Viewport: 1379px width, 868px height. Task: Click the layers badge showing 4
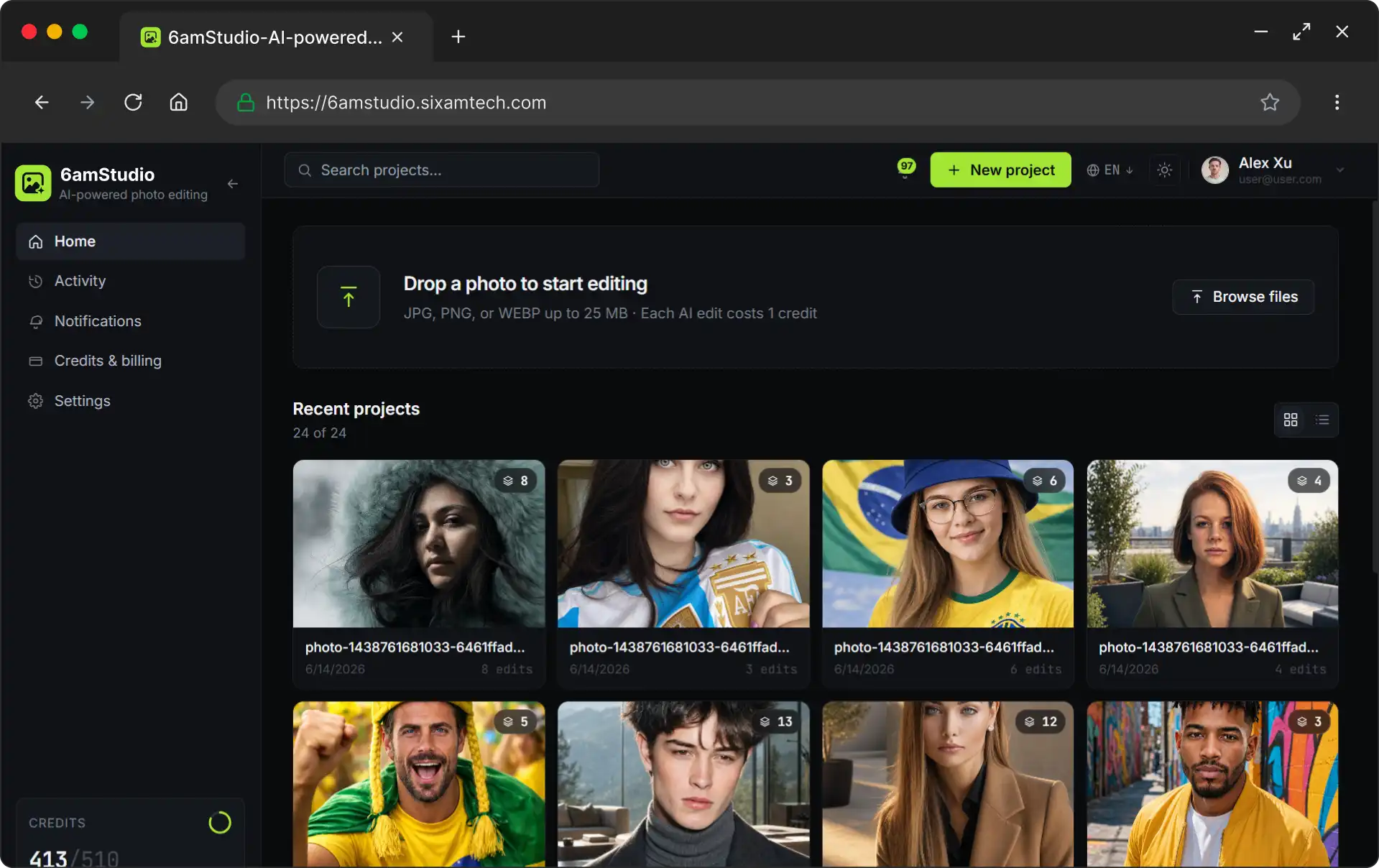point(1309,481)
